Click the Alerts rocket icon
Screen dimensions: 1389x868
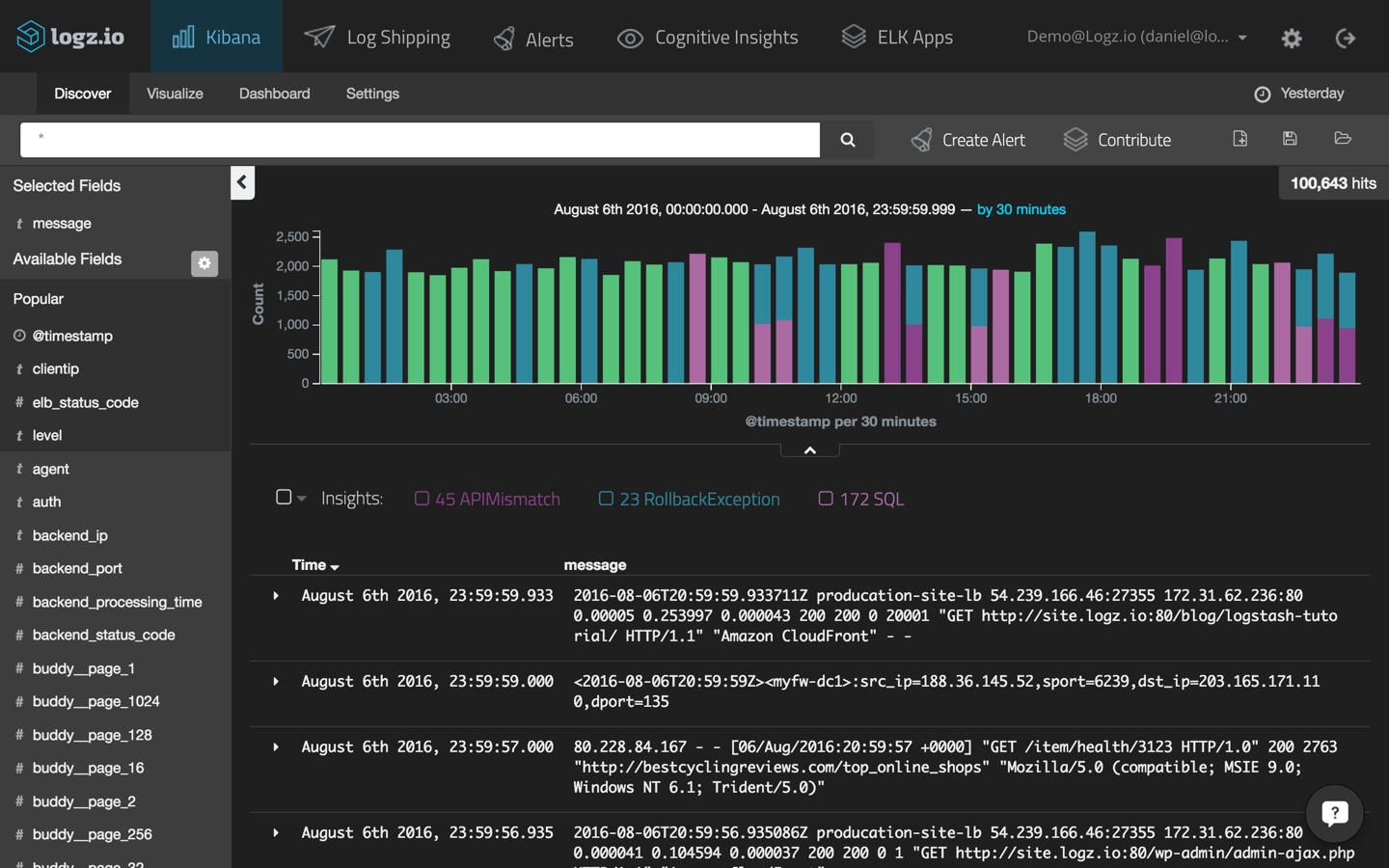[504, 39]
